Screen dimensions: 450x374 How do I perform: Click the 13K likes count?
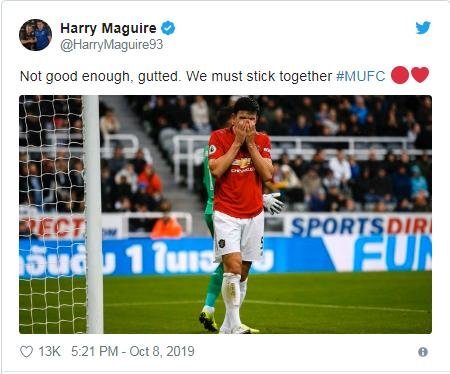(50, 351)
